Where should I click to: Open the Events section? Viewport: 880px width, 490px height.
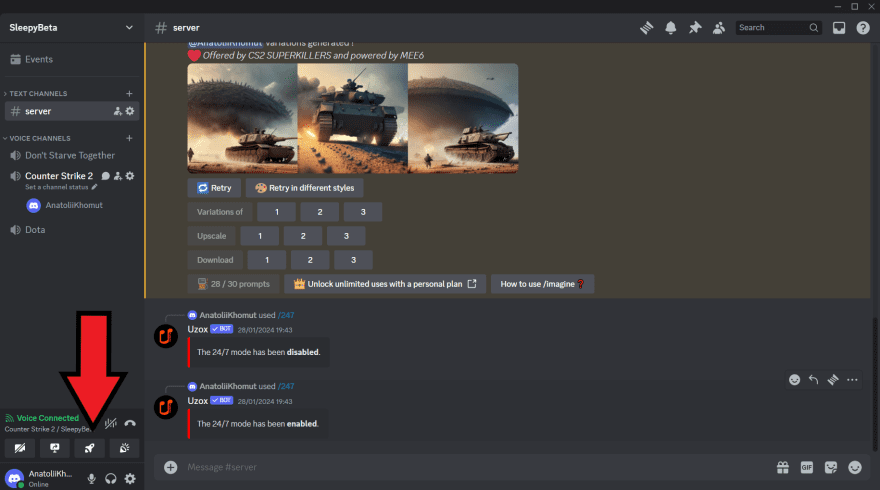(38, 59)
